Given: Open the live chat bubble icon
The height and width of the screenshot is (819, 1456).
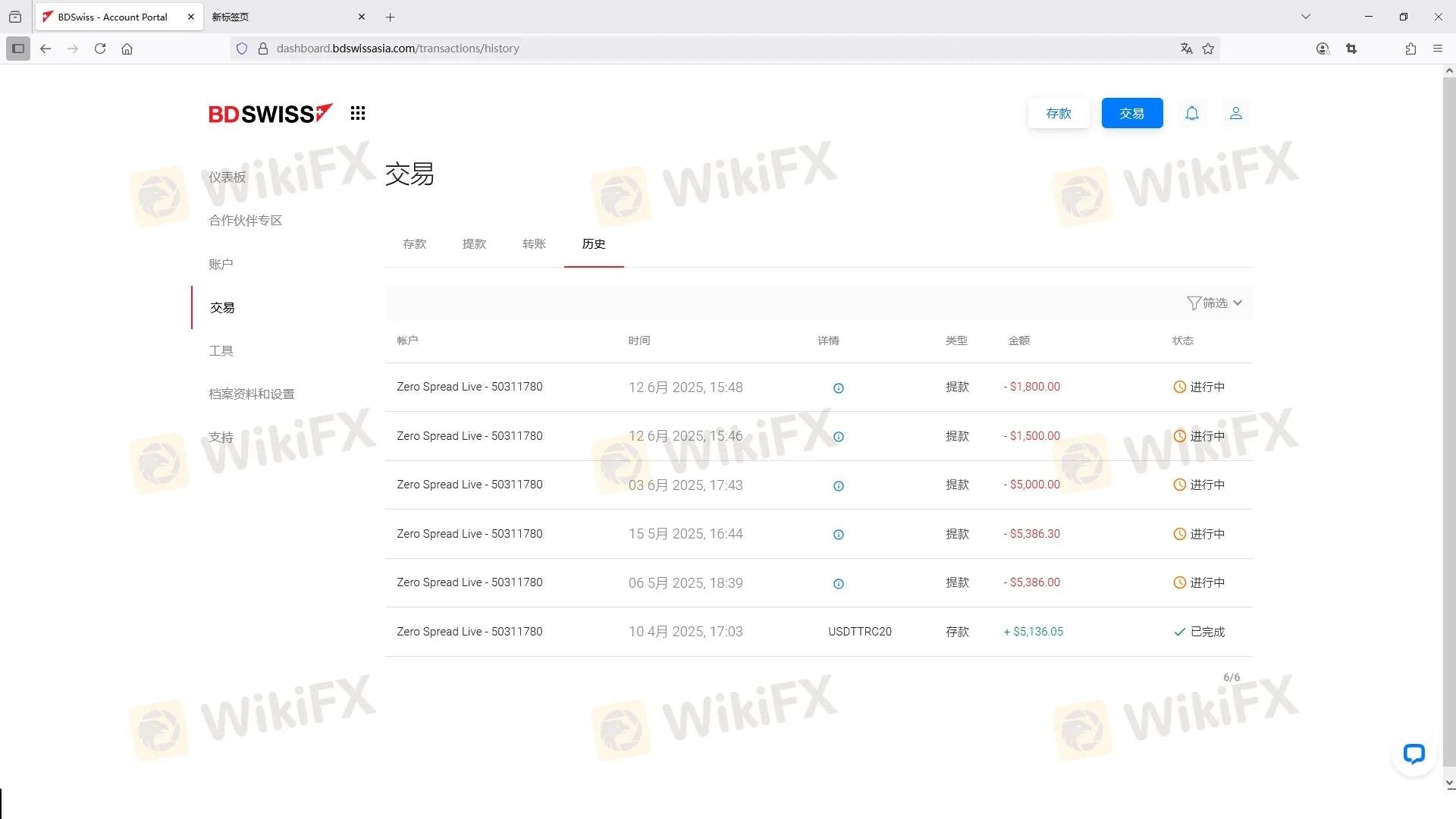Looking at the screenshot, I should (1414, 754).
